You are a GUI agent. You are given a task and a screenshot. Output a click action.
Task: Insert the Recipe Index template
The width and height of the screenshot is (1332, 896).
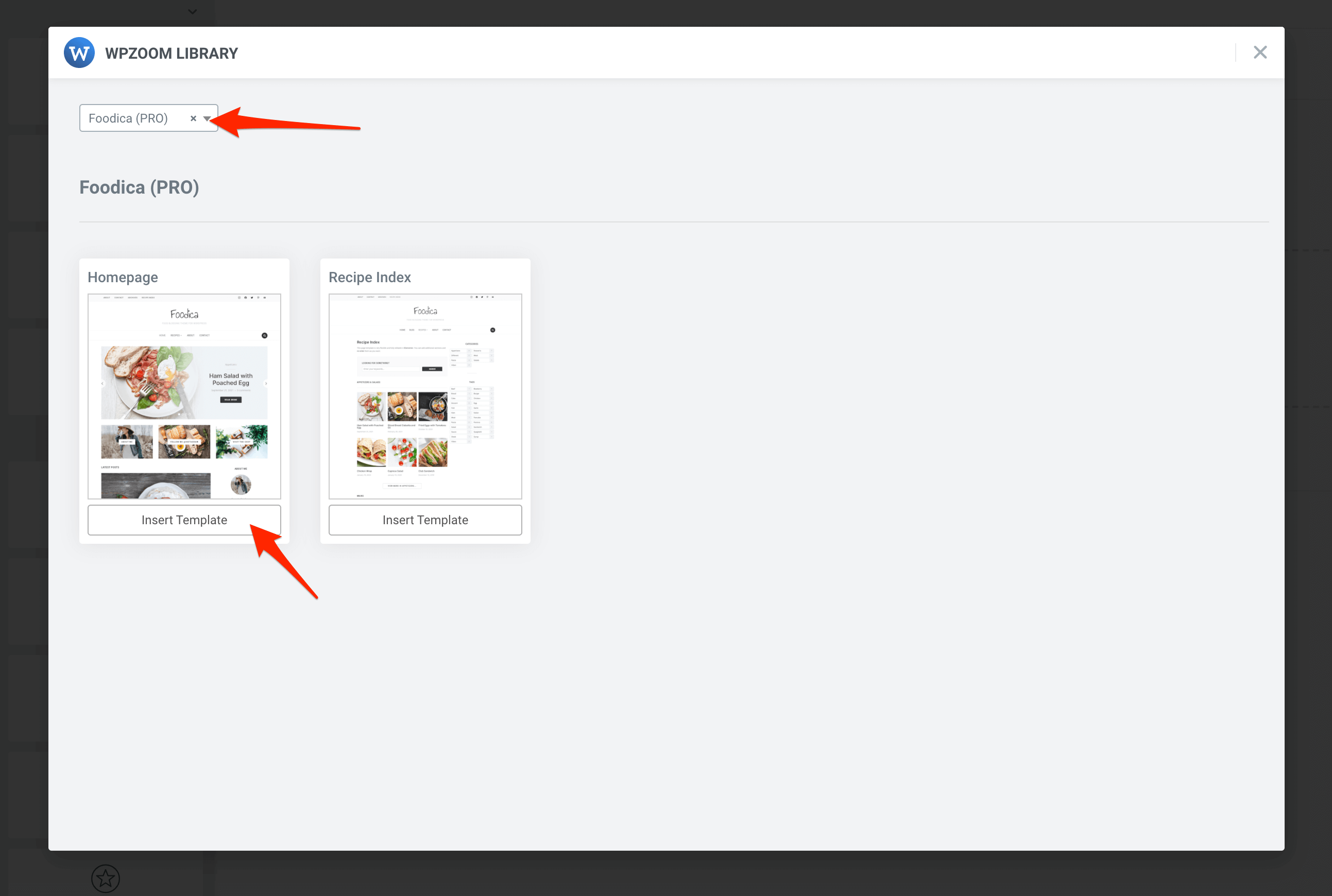click(425, 520)
